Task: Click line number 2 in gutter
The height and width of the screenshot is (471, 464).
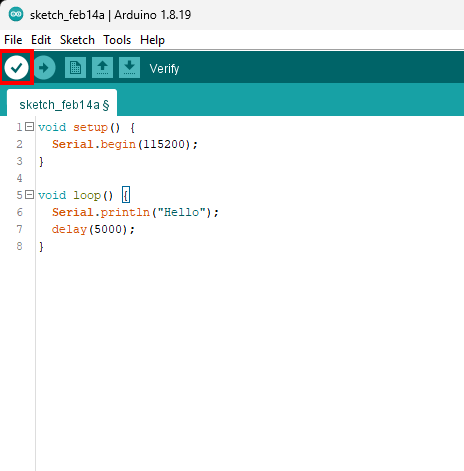Action: click(x=20, y=144)
